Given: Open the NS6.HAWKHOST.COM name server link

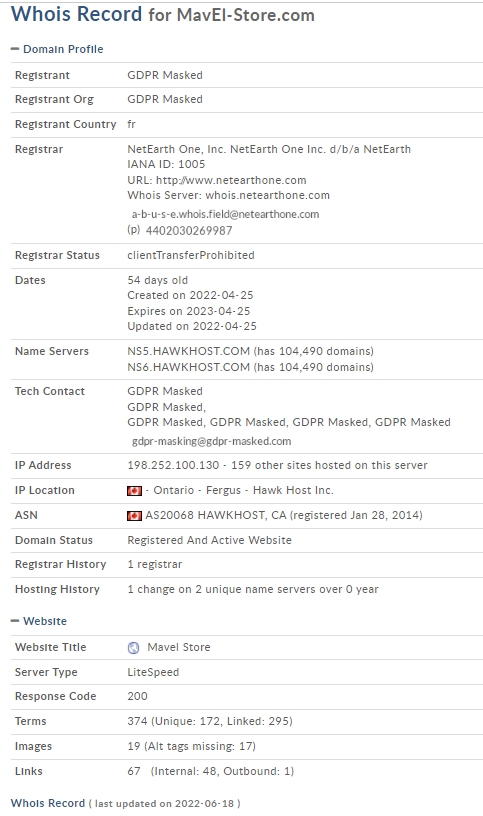Looking at the screenshot, I should (188, 367).
